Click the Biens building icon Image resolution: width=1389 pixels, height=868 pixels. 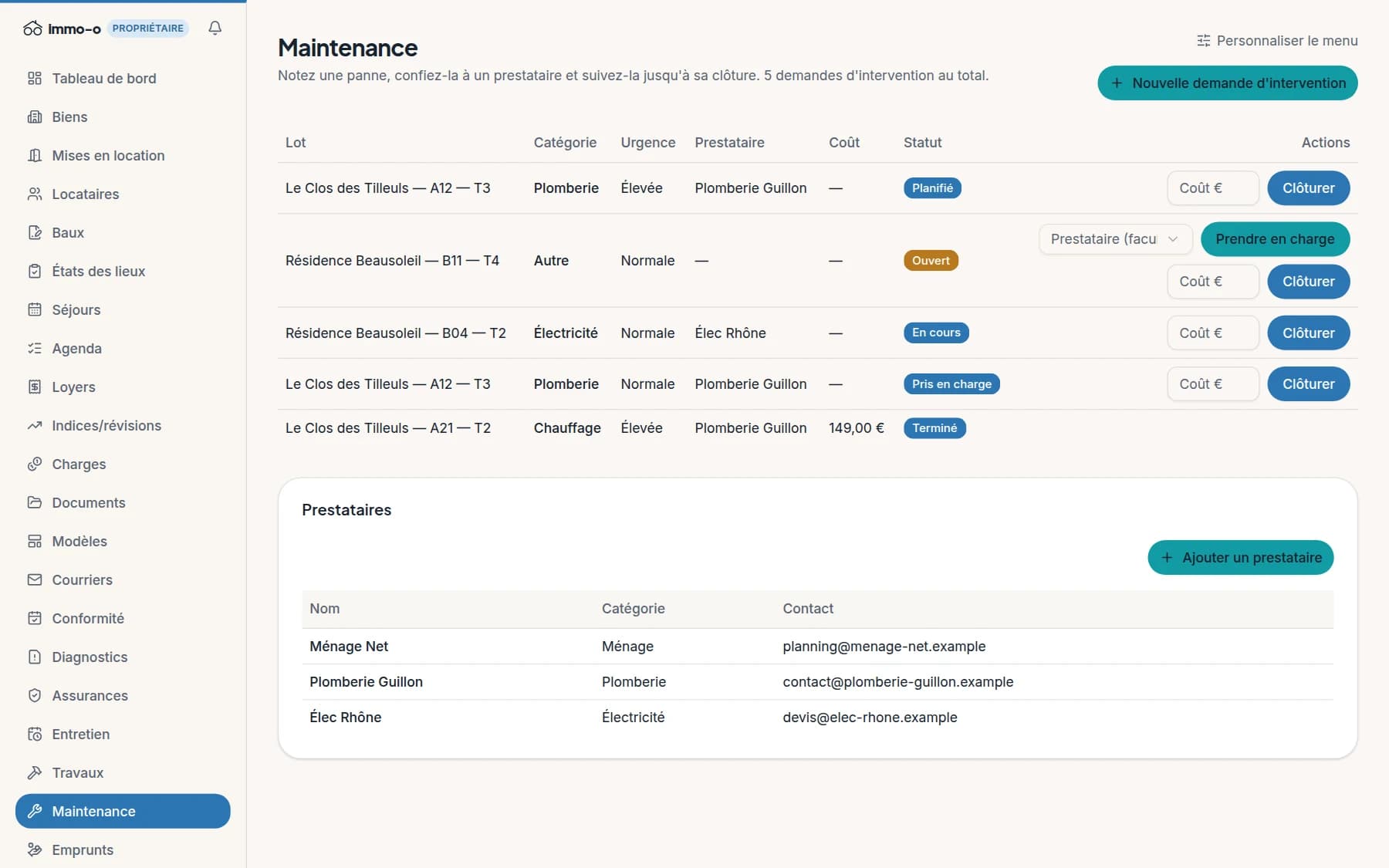[x=35, y=117]
